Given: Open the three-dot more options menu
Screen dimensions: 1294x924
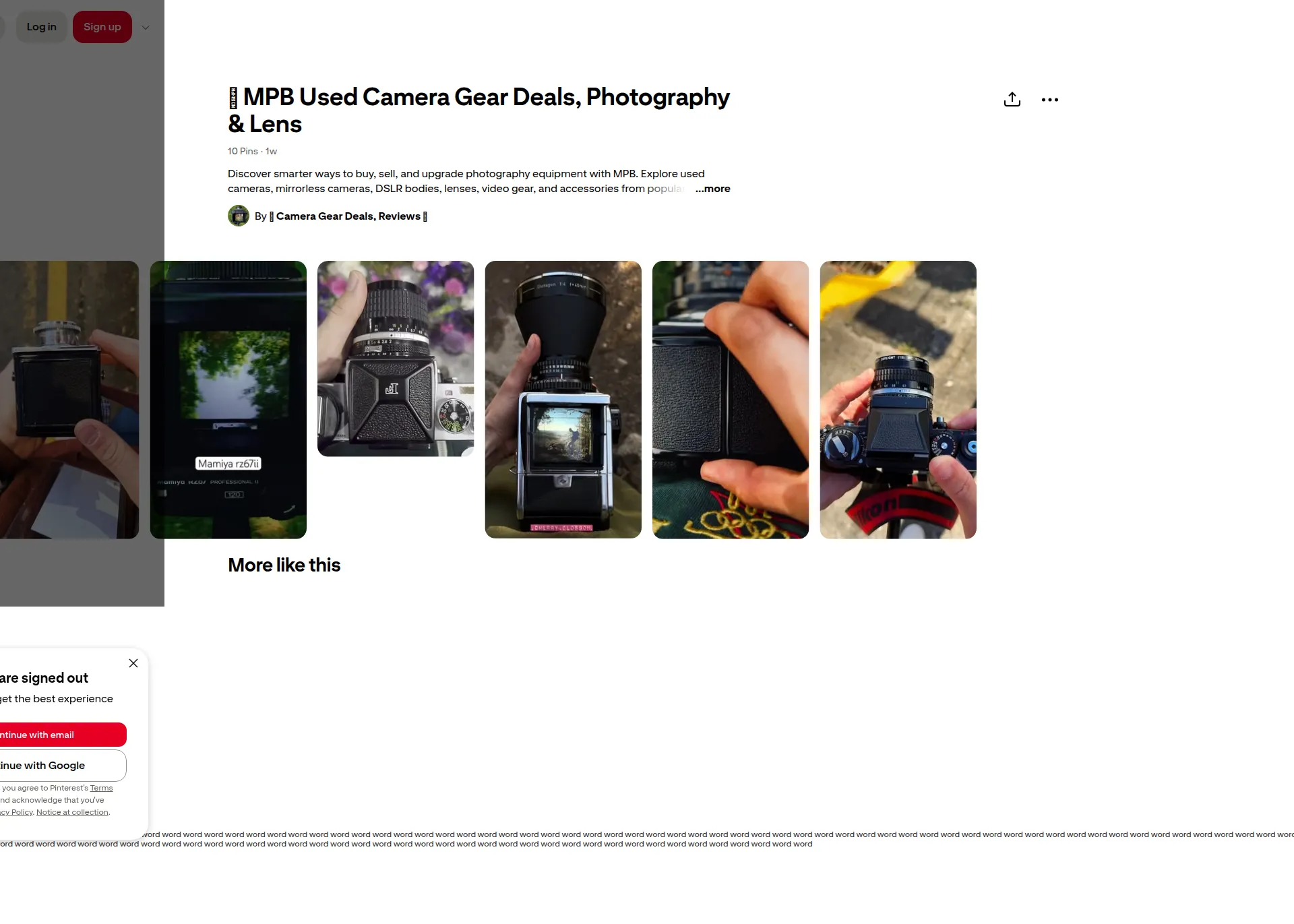Looking at the screenshot, I should (1049, 100).
